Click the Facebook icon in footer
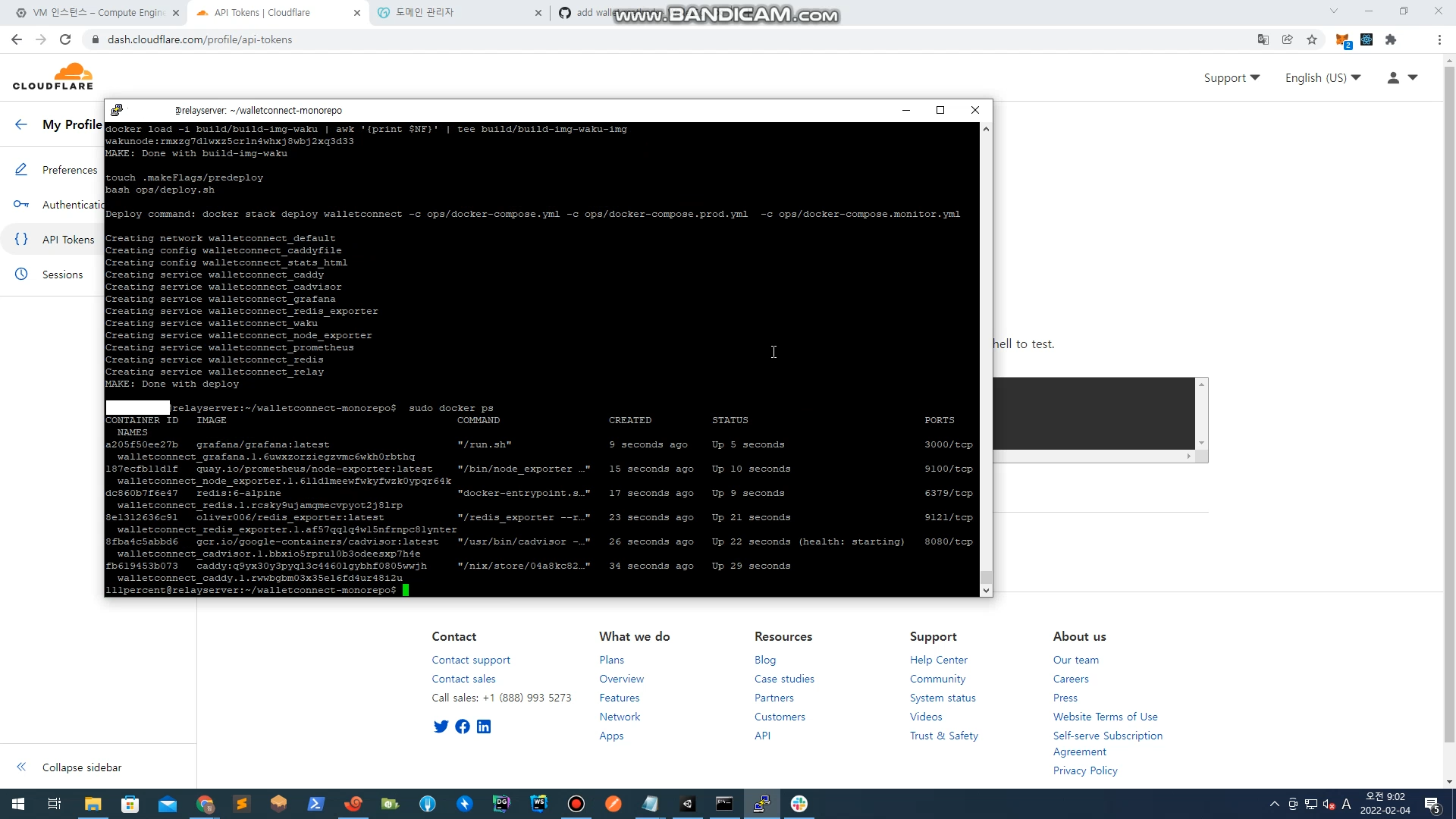The width and height of the screenshot is (1456, 819). pos(462,726)
